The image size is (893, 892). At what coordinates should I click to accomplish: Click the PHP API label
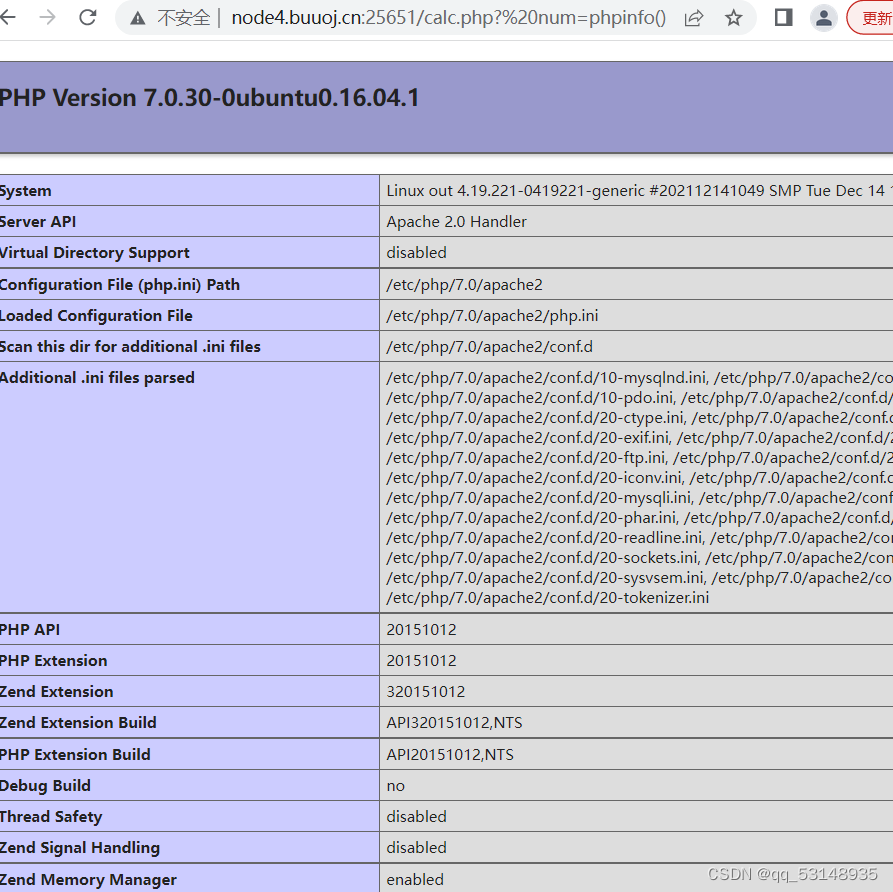[x=30, y=629]
